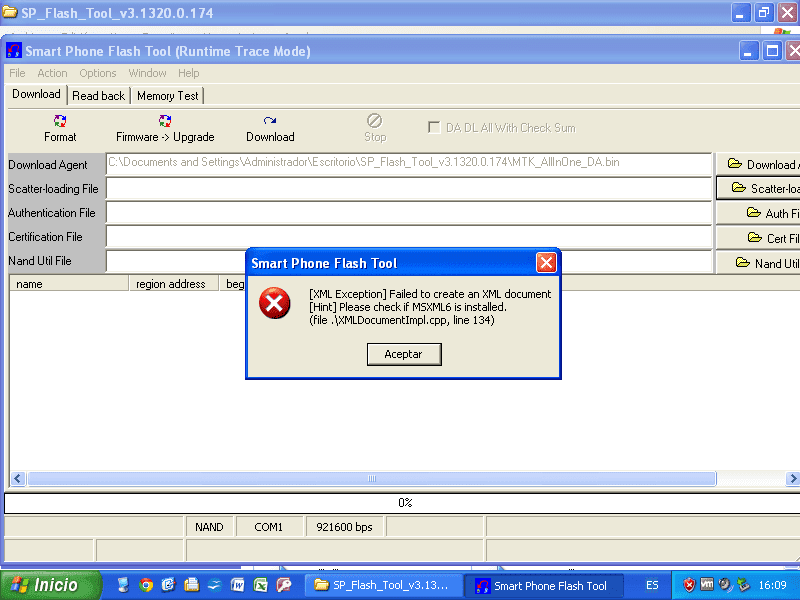
Task: Click the ES language indicator
Action: tap(652, 585)
